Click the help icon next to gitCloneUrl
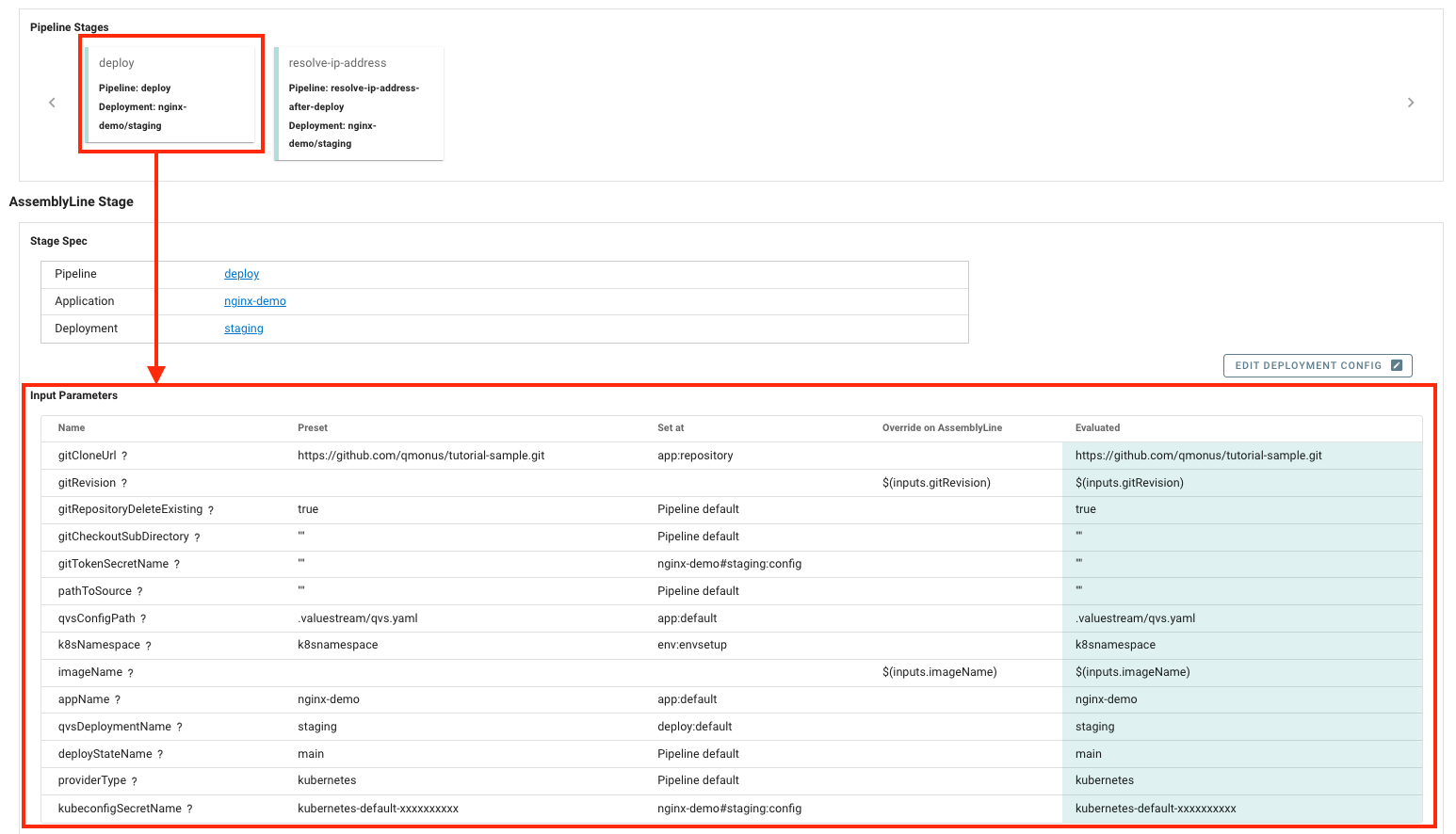1456x834 pixels. (x=124, y=457)
